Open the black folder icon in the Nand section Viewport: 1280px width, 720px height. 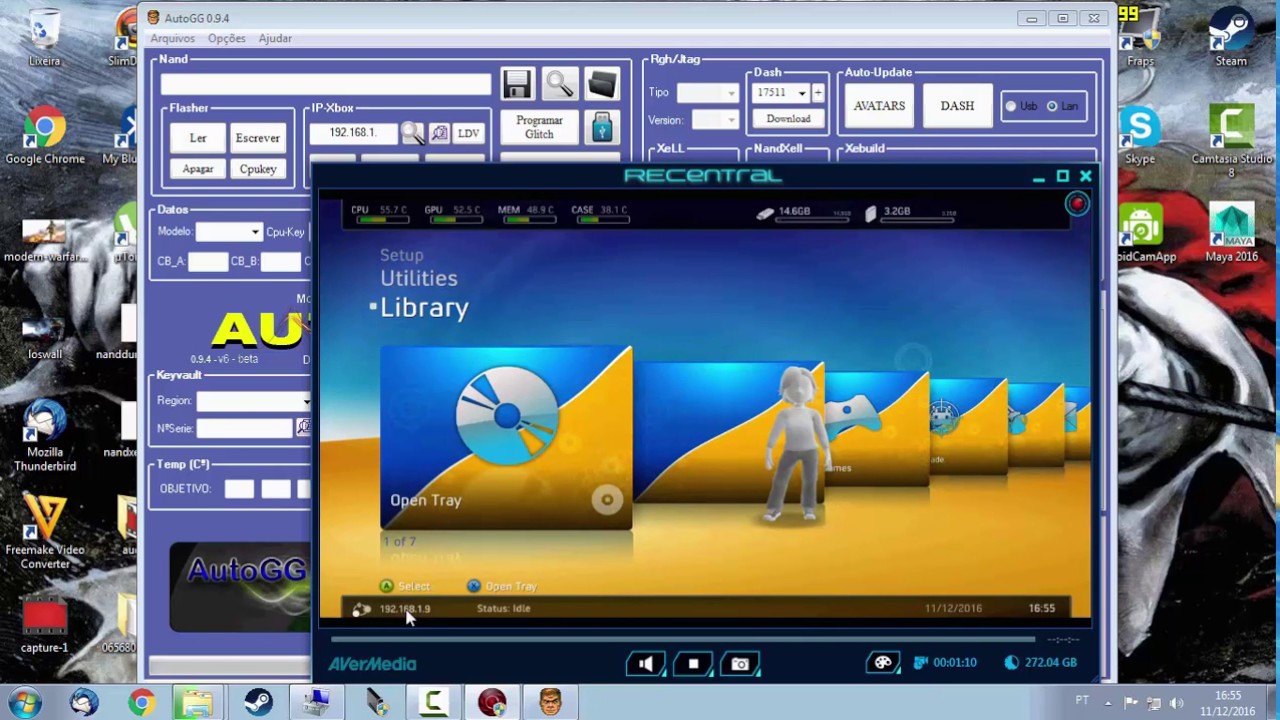click(602, 84)
